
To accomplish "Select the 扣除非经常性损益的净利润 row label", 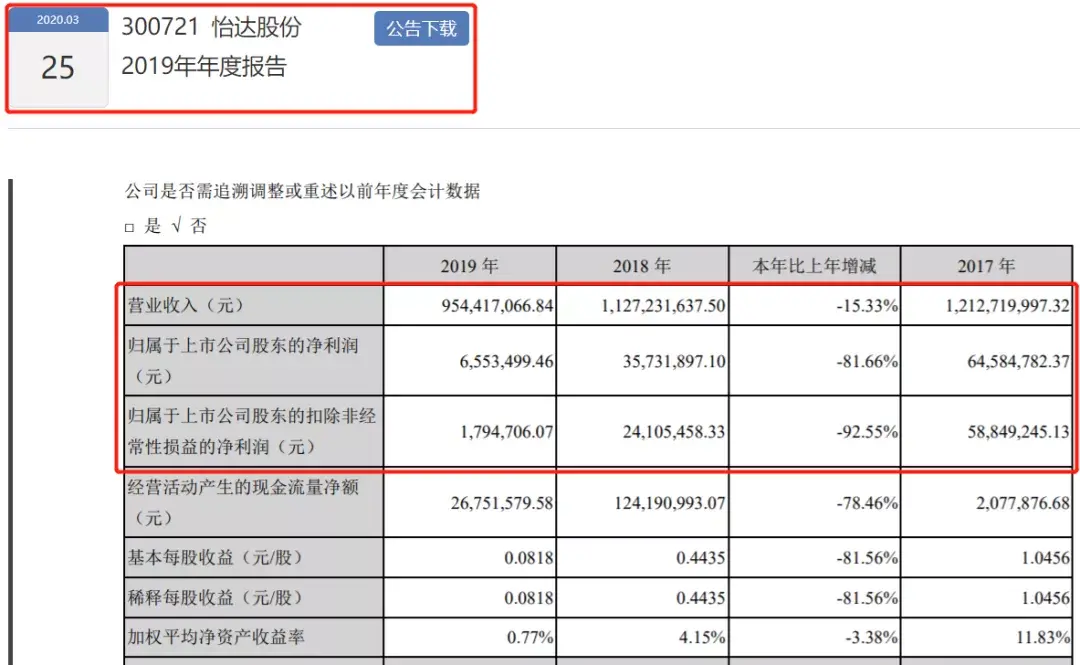I will pyautogui.click(x=252, y=431).
